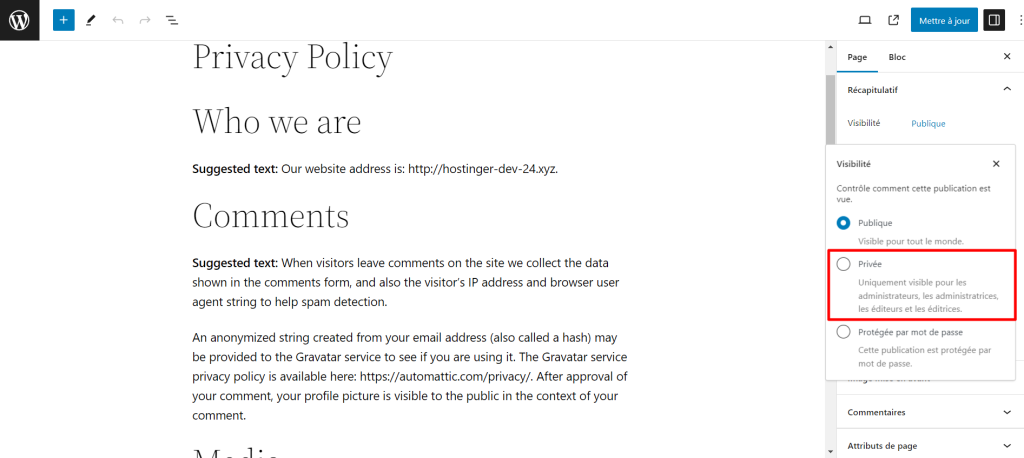This screenshot has width=1024, height=458.
Task: Select the Publique visibility radio button
Action: [x=844, y=223]
